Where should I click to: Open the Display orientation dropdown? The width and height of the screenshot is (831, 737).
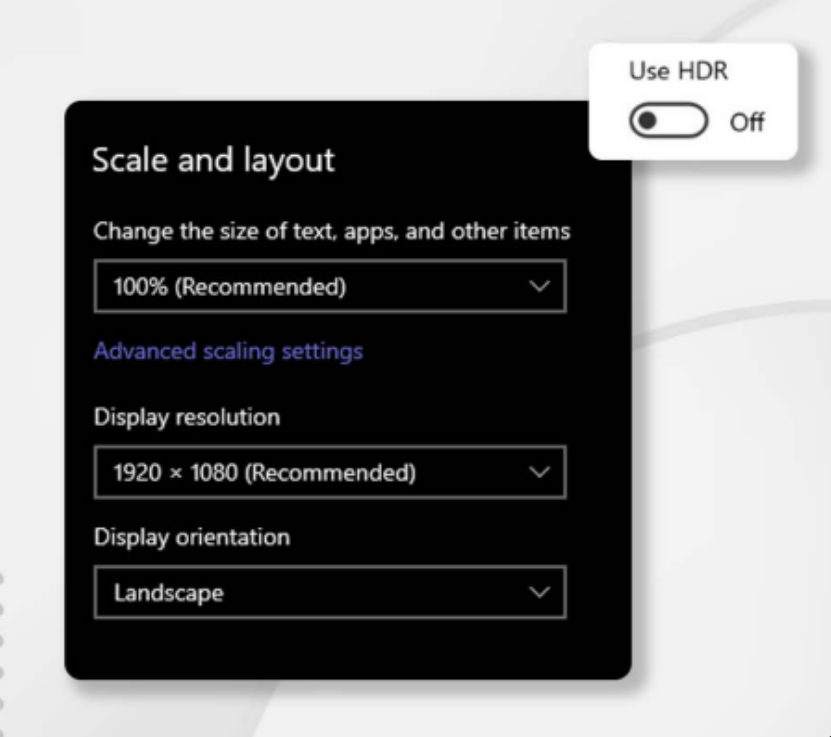(329, 593)
